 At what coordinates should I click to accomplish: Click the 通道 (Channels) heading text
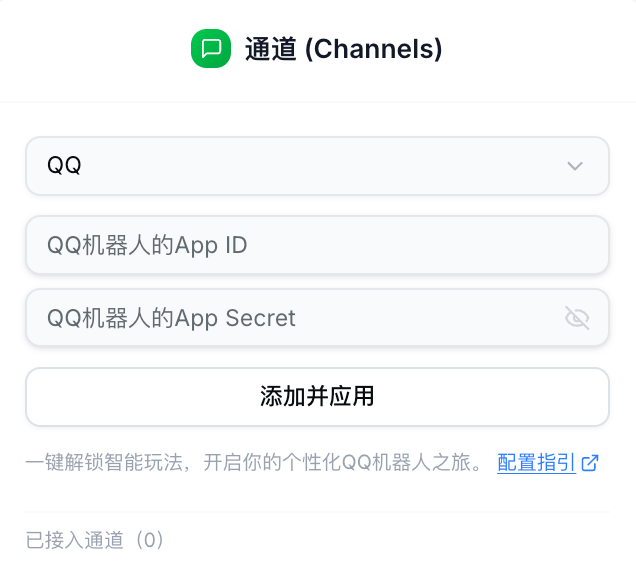pos(343,49)
